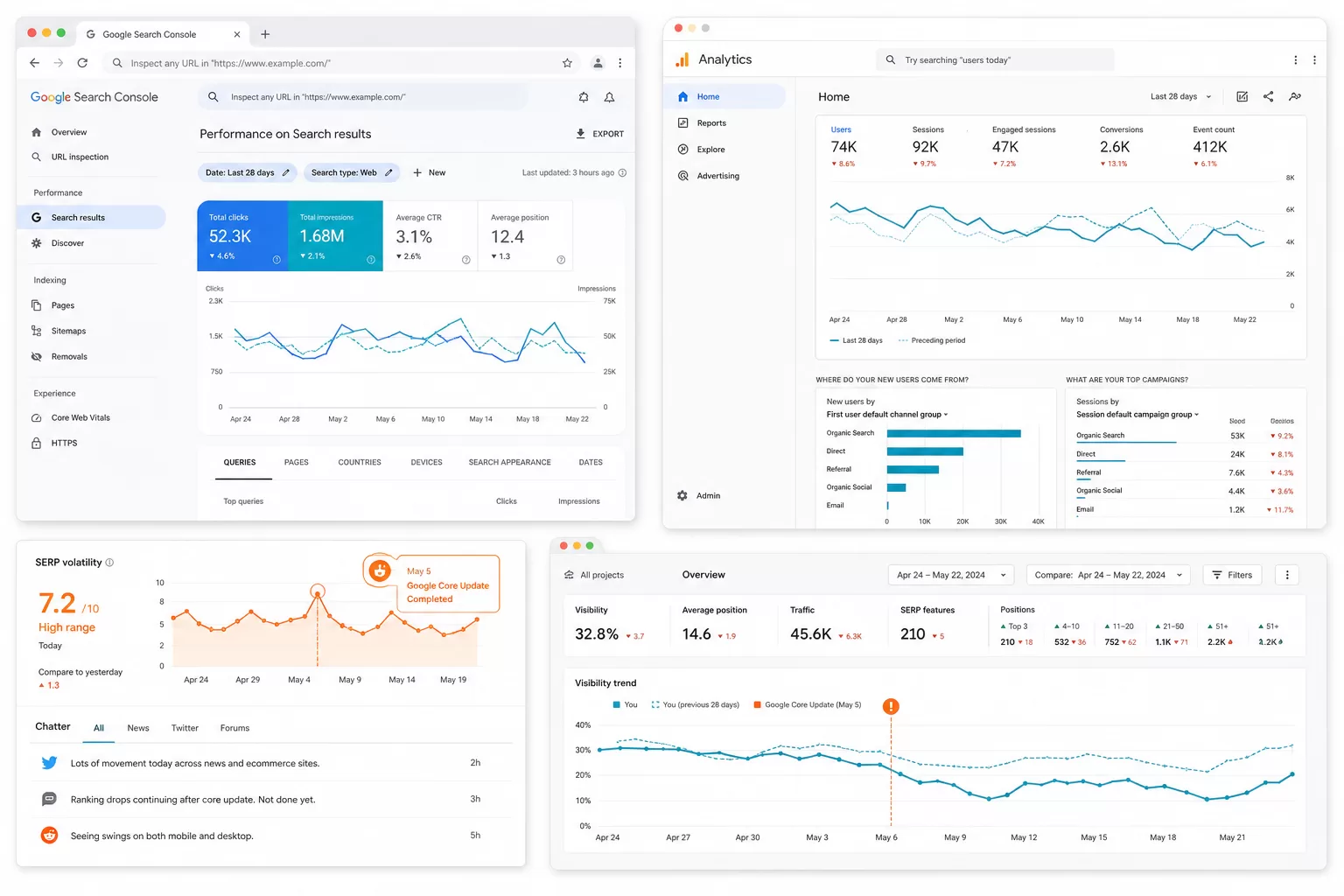1344x896 pixels.
Task: Switch to the COUNTRIES tab
Action: point(360,462)
